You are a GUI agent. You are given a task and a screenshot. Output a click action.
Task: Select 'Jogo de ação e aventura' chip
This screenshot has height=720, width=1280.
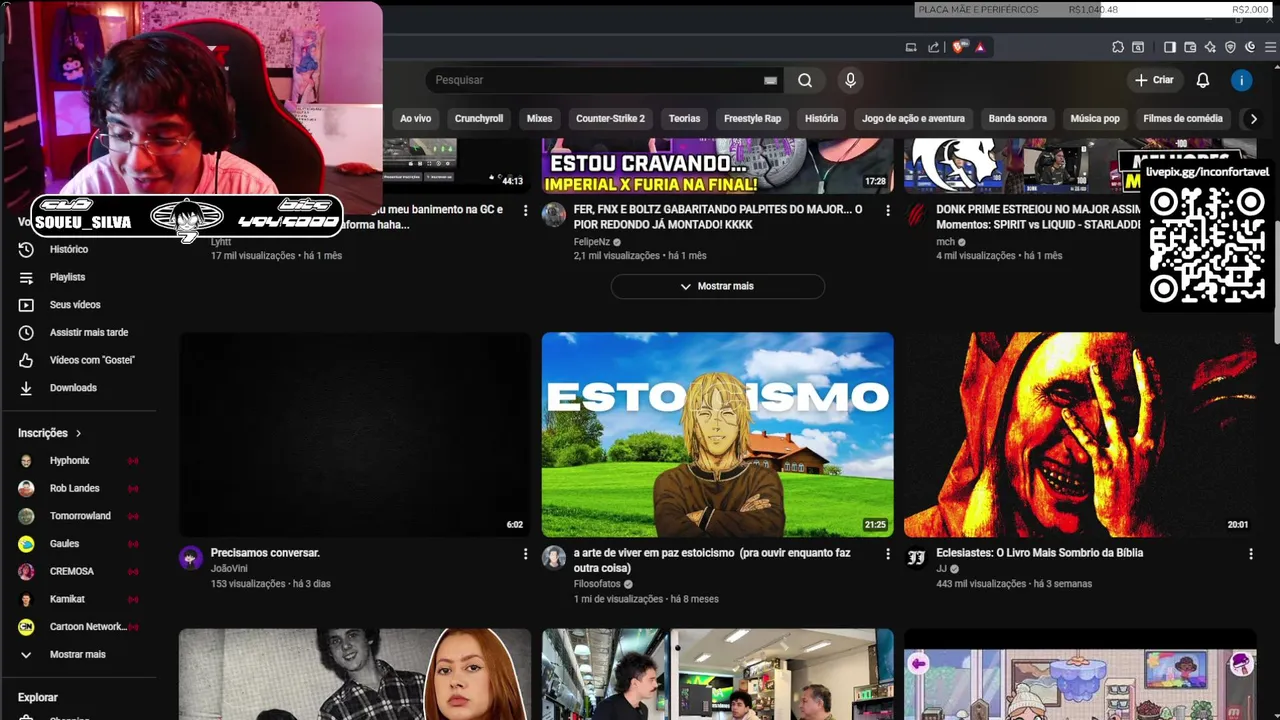[913, 118]
